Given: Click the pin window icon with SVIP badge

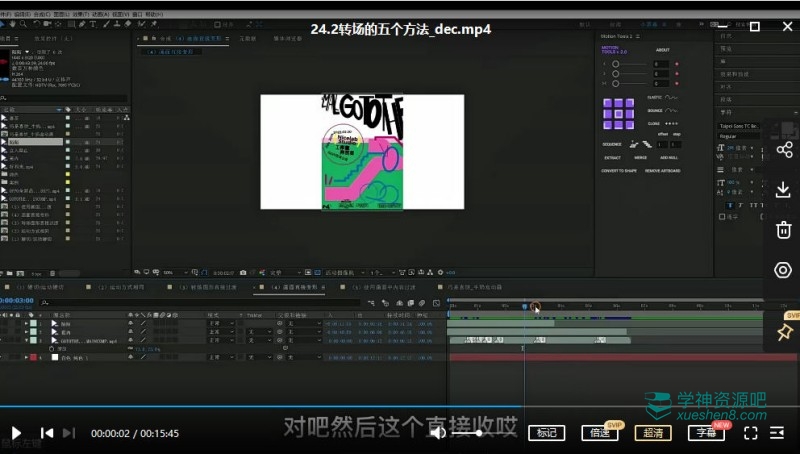Looking at the screenshot, I should point(783,333).
